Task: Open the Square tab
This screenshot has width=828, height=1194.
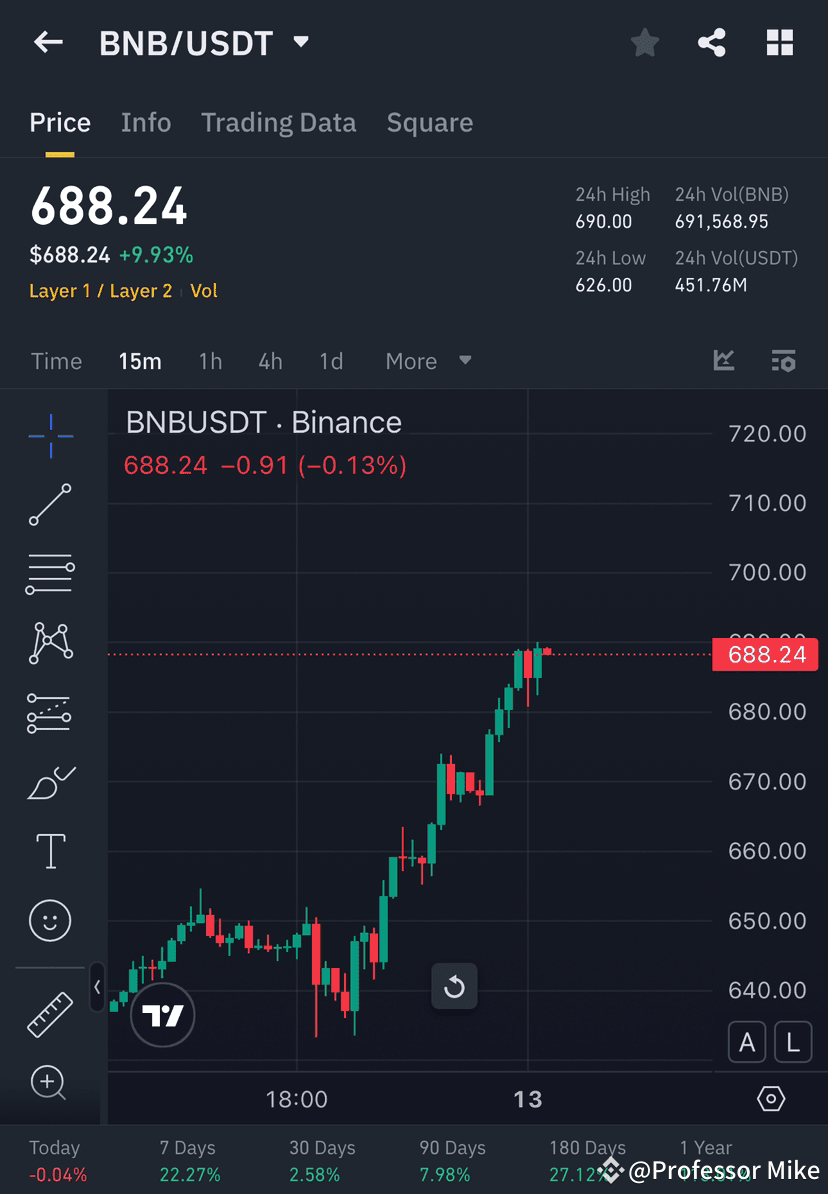Action: (430, 122)
